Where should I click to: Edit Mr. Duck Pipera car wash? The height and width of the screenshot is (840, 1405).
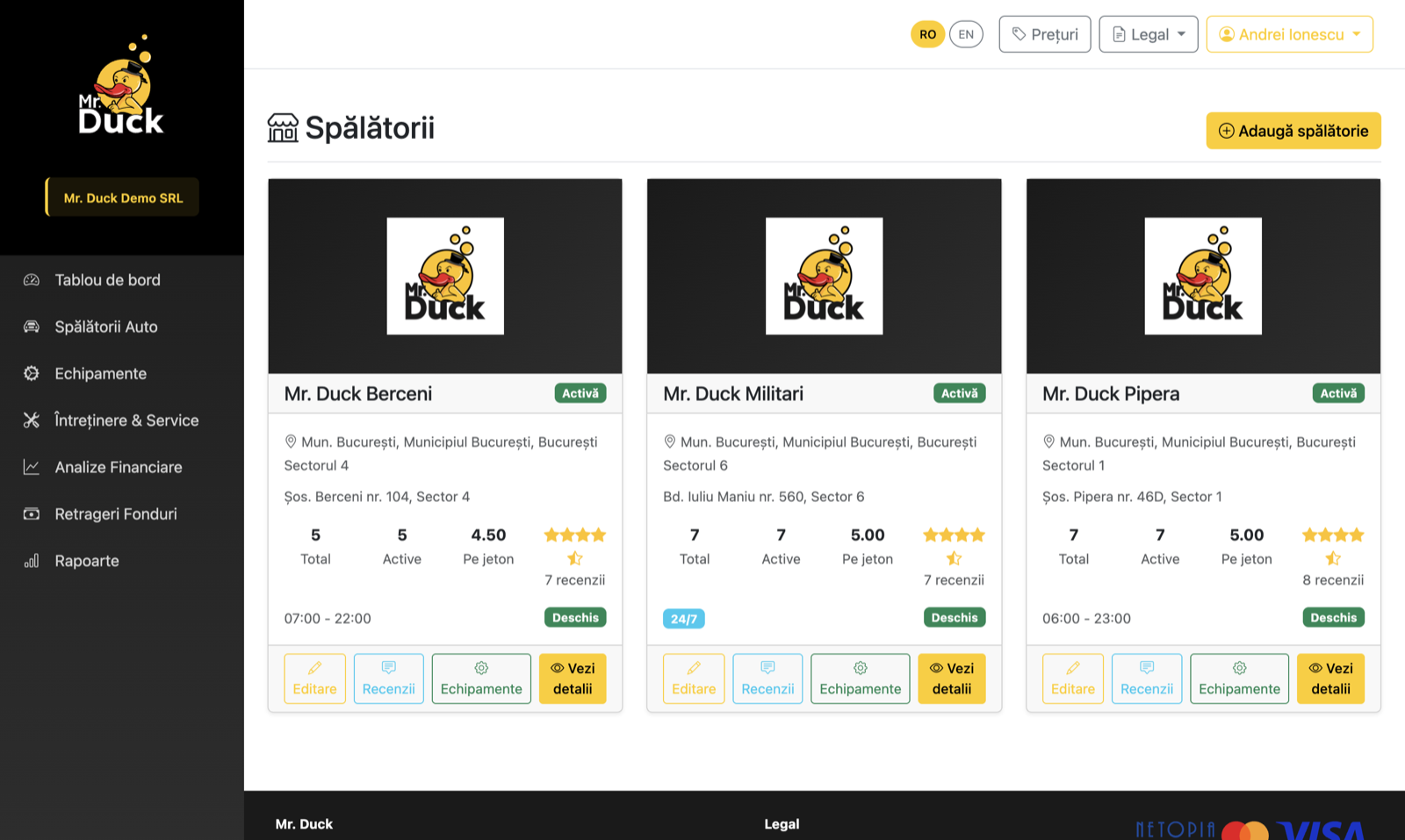click(x=1073, y=678)
